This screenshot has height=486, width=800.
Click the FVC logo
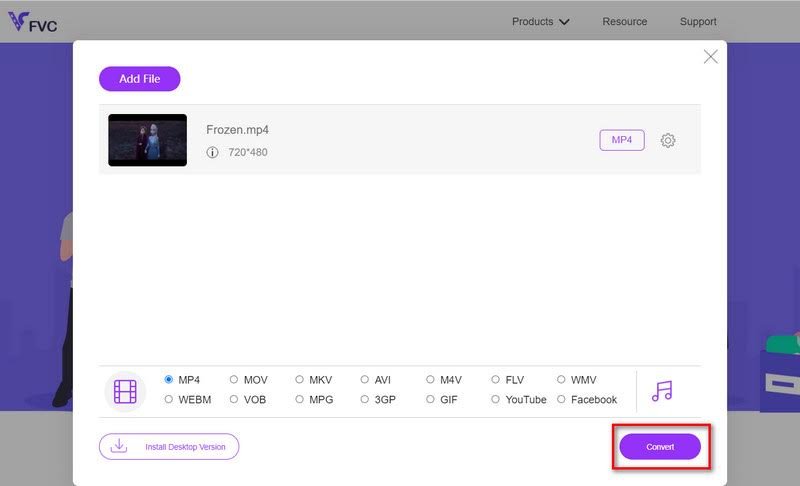coord(33,22)
